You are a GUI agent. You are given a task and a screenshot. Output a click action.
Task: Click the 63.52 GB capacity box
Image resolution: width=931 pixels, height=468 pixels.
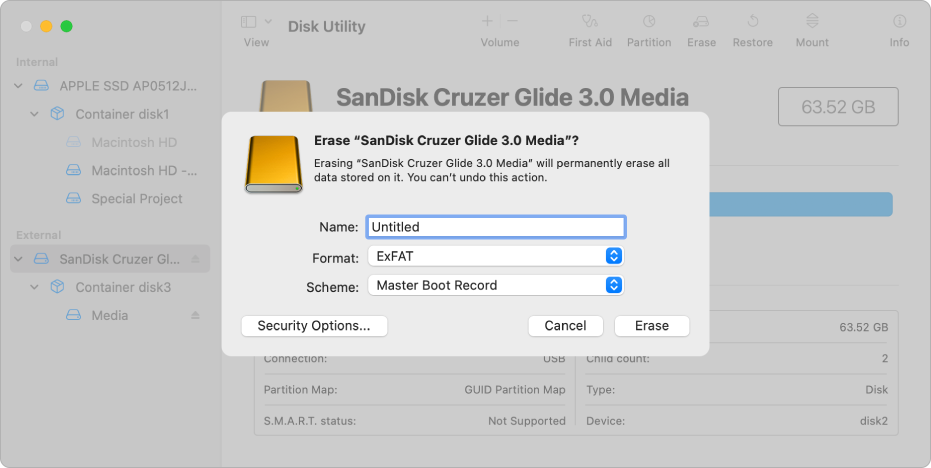click(x=838, y=107)
